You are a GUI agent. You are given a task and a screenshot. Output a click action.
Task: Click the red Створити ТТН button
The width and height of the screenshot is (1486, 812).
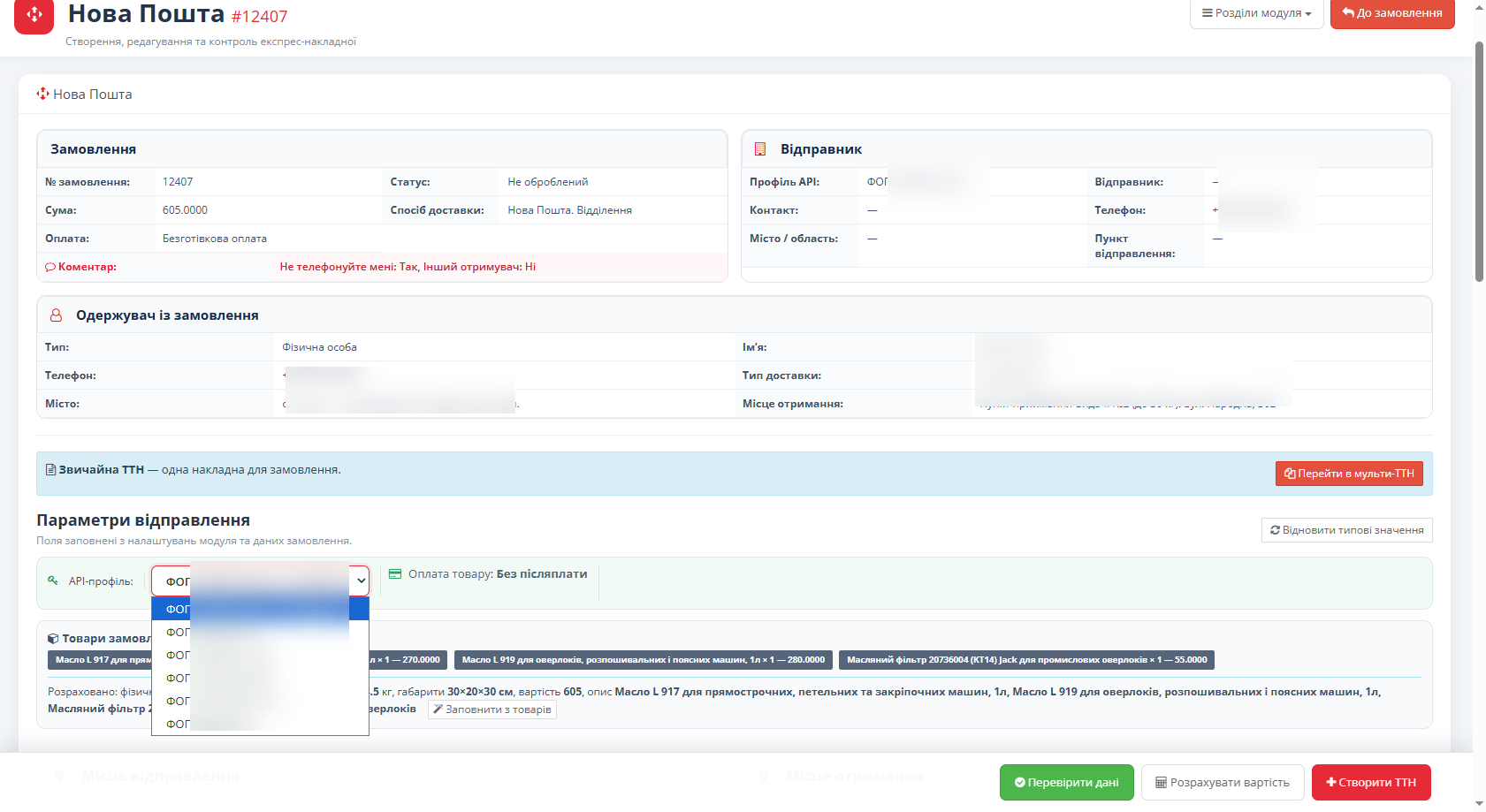click(x=1371, y=783)
